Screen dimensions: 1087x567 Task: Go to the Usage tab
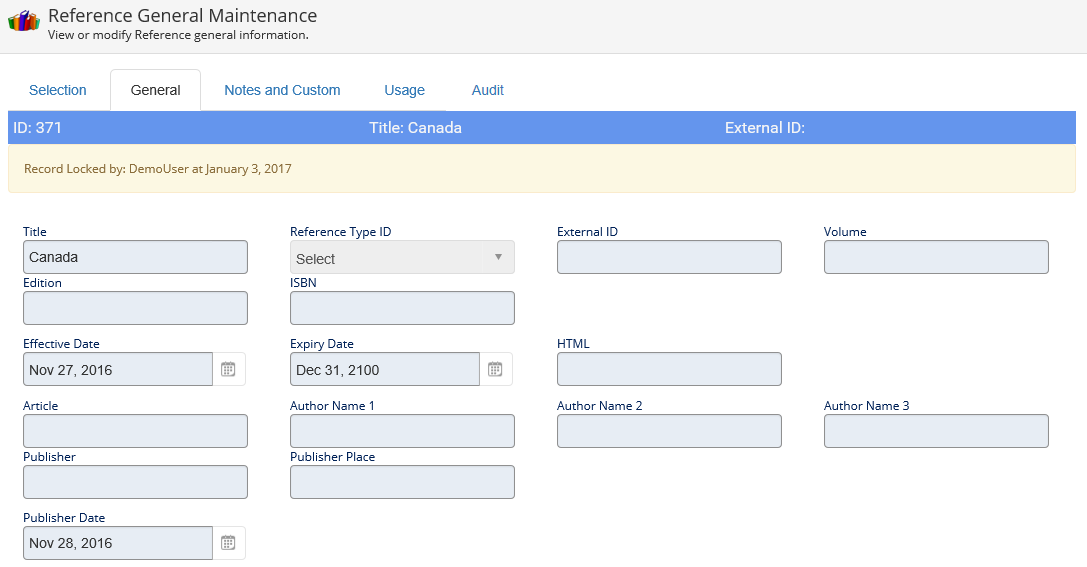(x=404, y=90)
